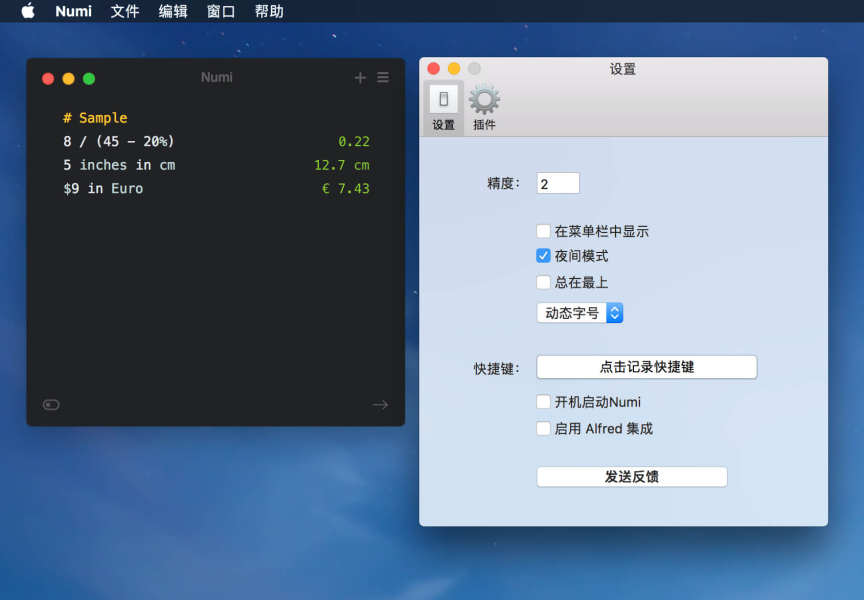Screen dimensions: 864x600
Task: Open the Numi application menu
Action: (73, 11)
